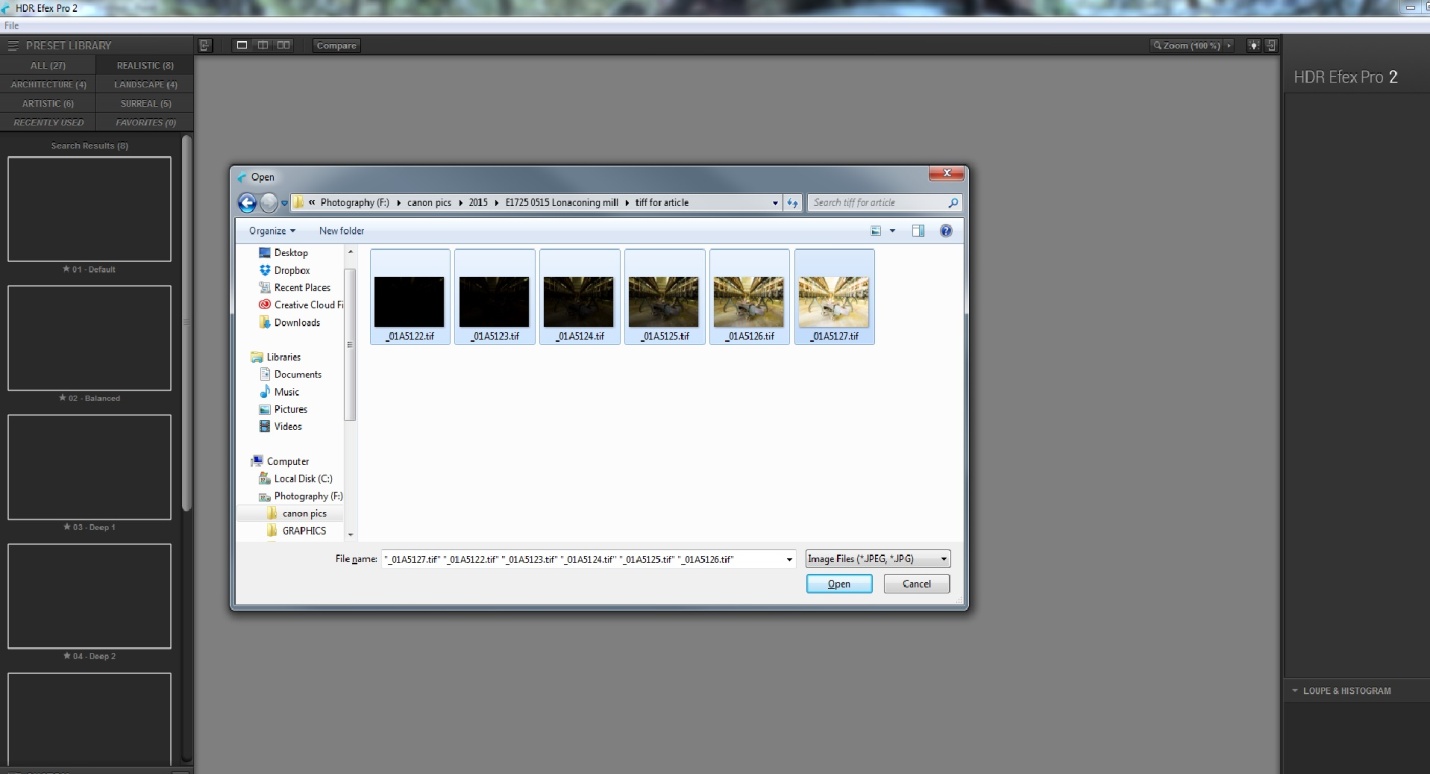
Task: Open the recent pages dropdown beside navigation arrows
Action: pyautogui.click(x=285, y=203)
